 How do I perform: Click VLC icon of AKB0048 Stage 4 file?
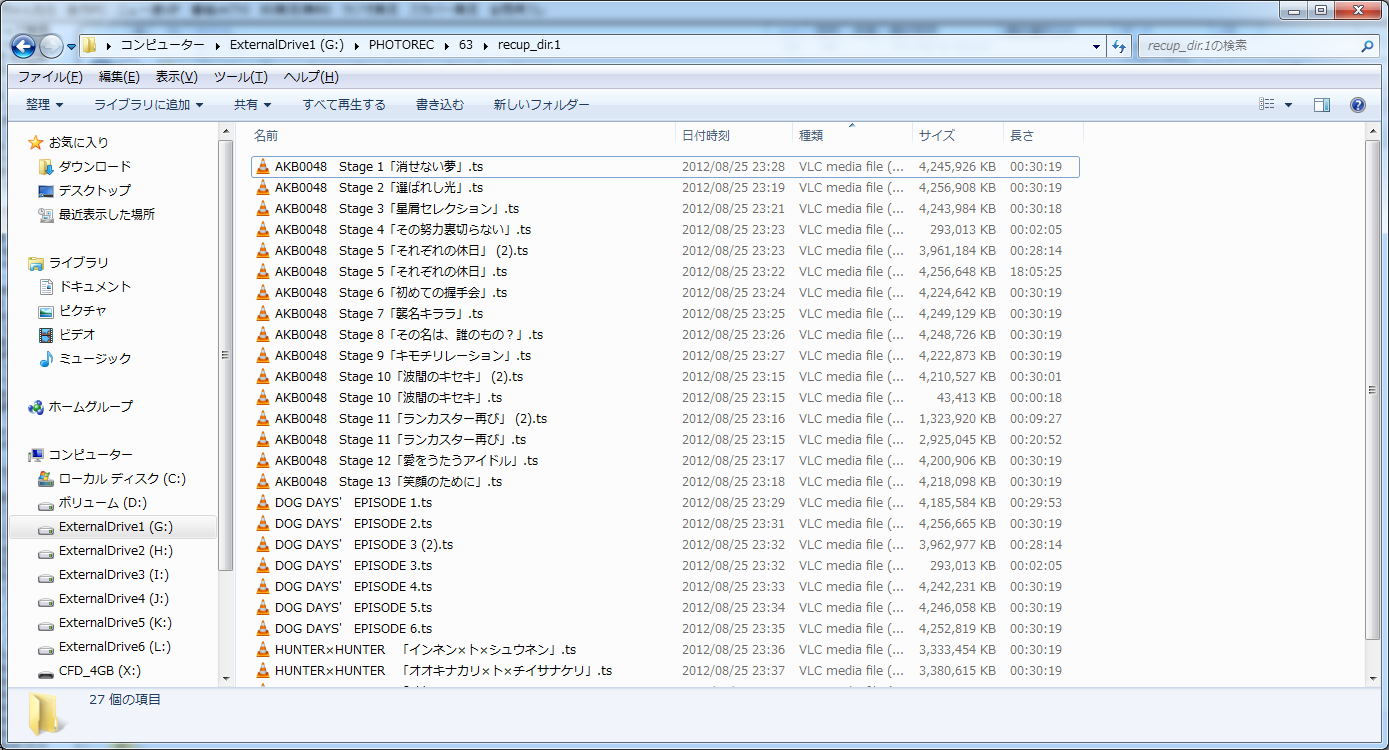pos(263,230)
